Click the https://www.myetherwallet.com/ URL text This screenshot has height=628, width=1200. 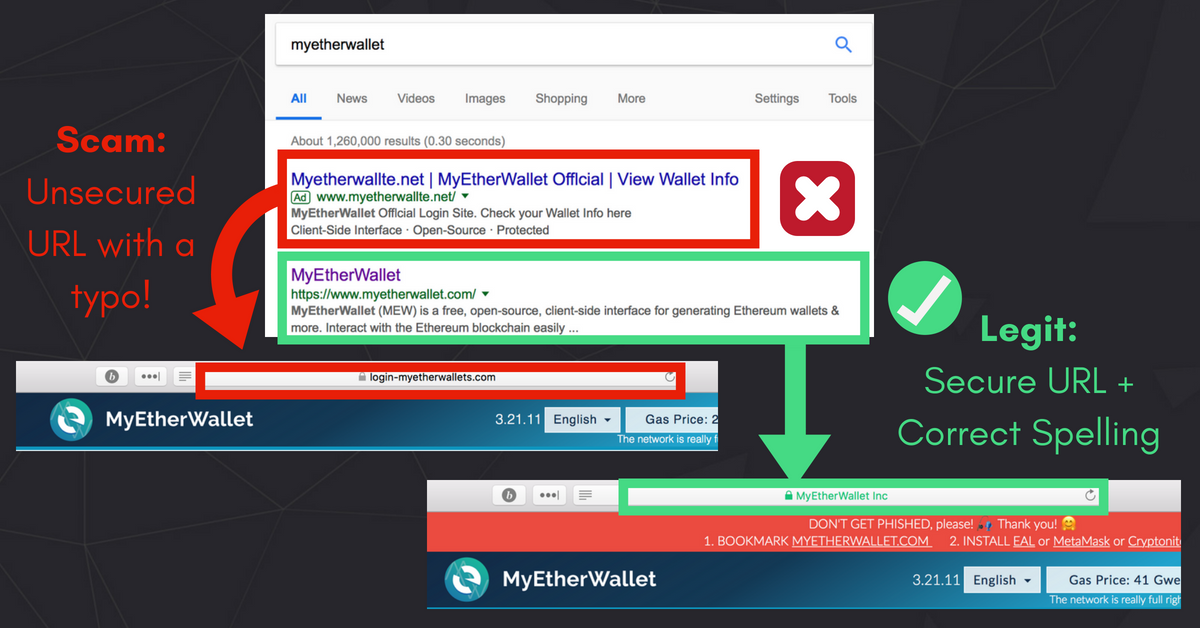[383, 295]
